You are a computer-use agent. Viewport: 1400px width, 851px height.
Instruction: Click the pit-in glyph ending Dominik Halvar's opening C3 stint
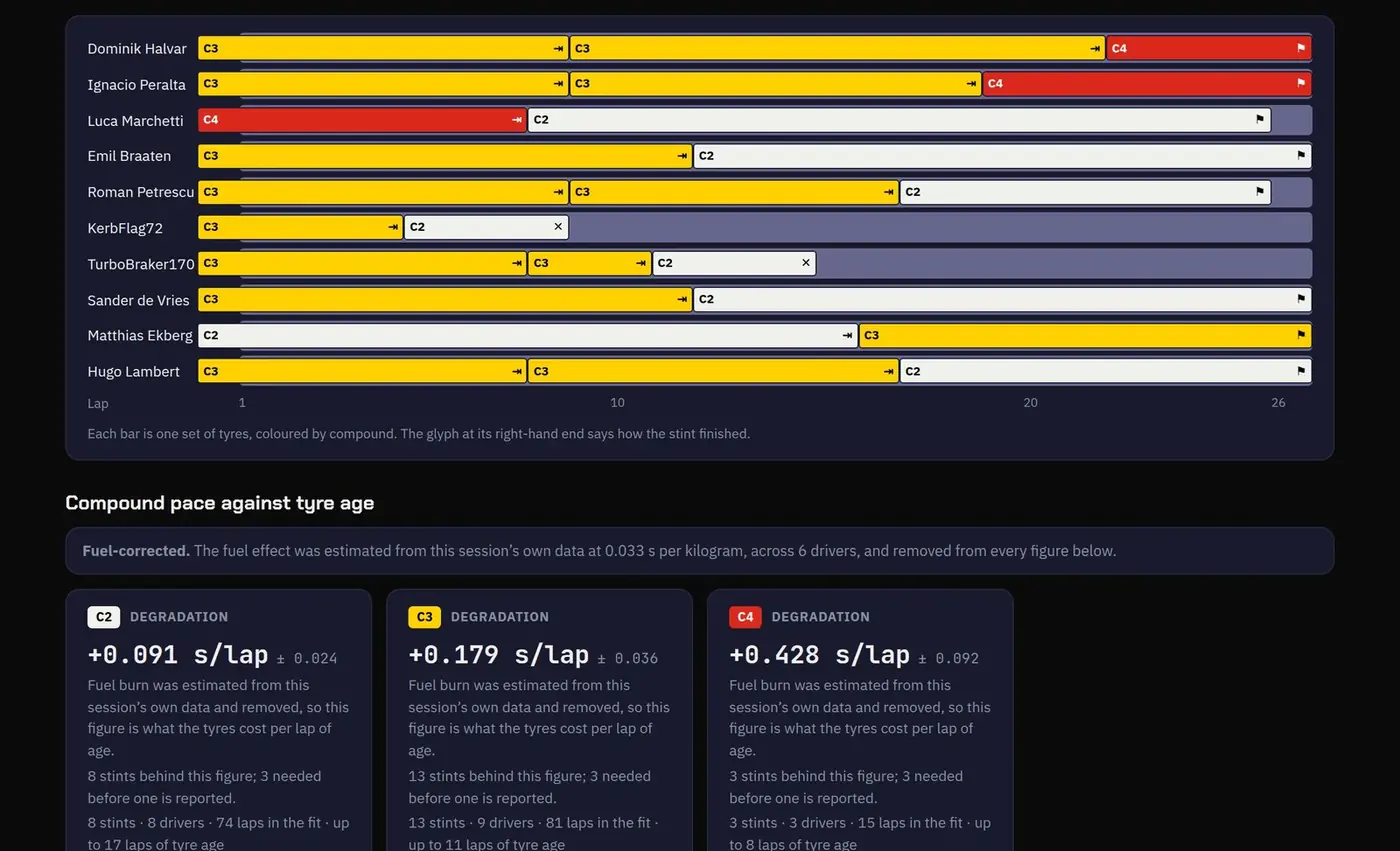tap(559, 48)
